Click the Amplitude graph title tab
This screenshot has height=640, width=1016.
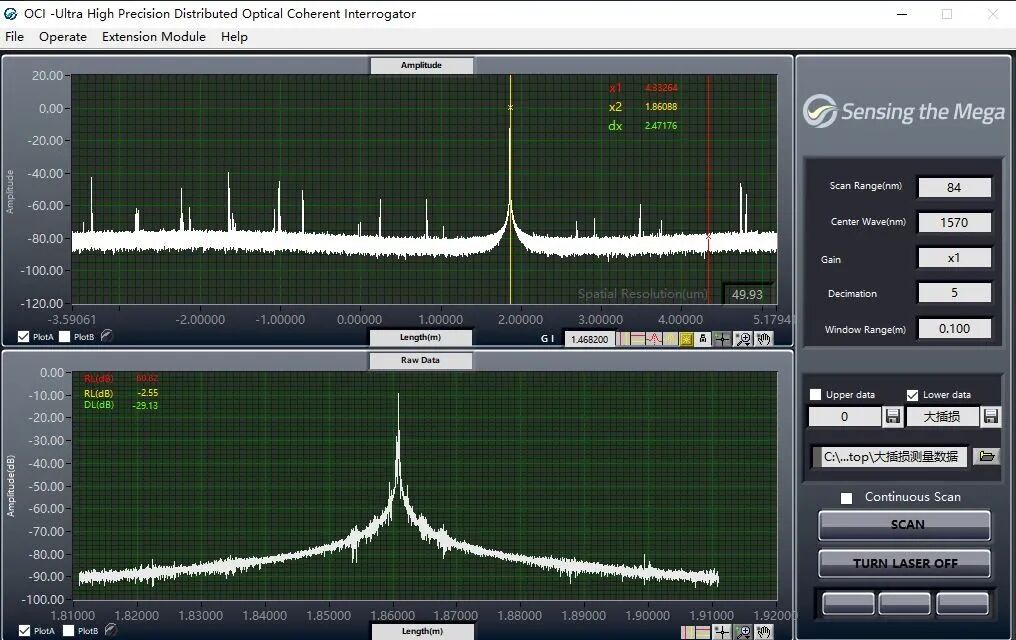point(421,65)
